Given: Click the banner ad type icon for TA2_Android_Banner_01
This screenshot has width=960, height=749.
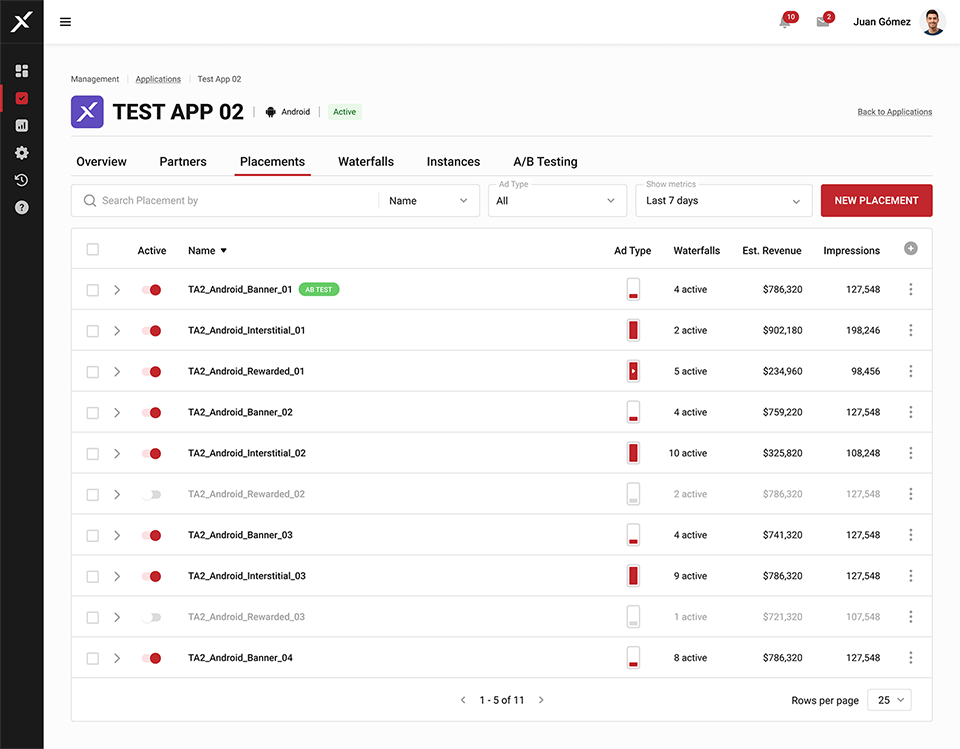Looking at the screenshot, I should coord(633,289).
